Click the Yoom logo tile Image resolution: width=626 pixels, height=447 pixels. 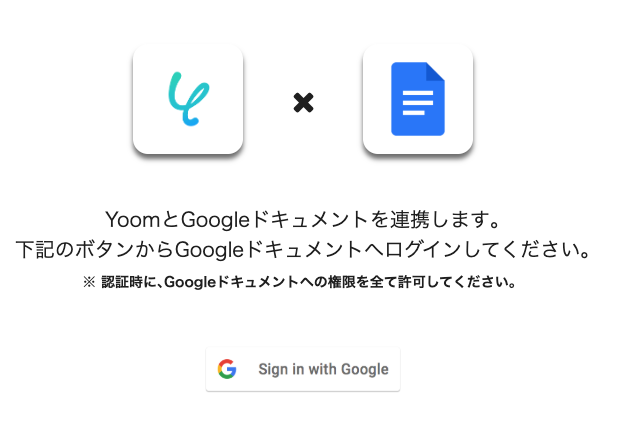click(188, 99)
